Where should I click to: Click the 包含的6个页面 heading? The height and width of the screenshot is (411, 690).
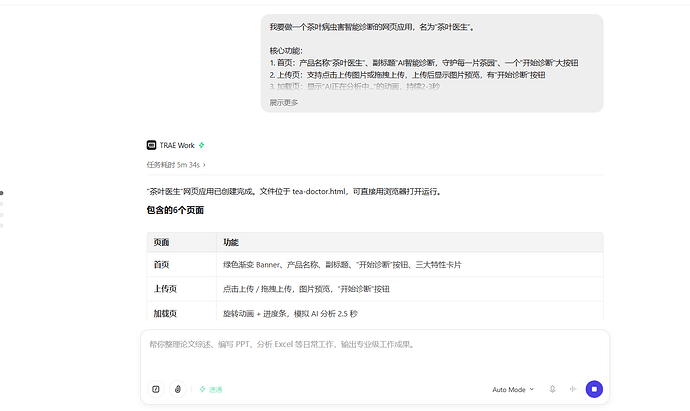175,210
